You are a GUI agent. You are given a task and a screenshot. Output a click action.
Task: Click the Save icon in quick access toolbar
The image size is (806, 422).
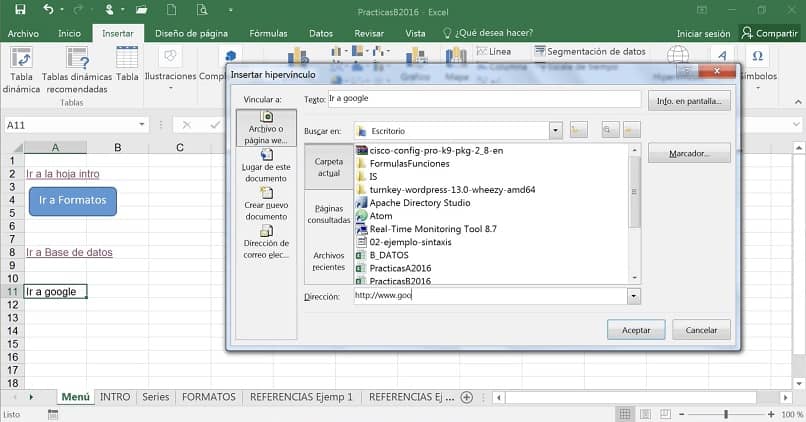tap(20, 9)
